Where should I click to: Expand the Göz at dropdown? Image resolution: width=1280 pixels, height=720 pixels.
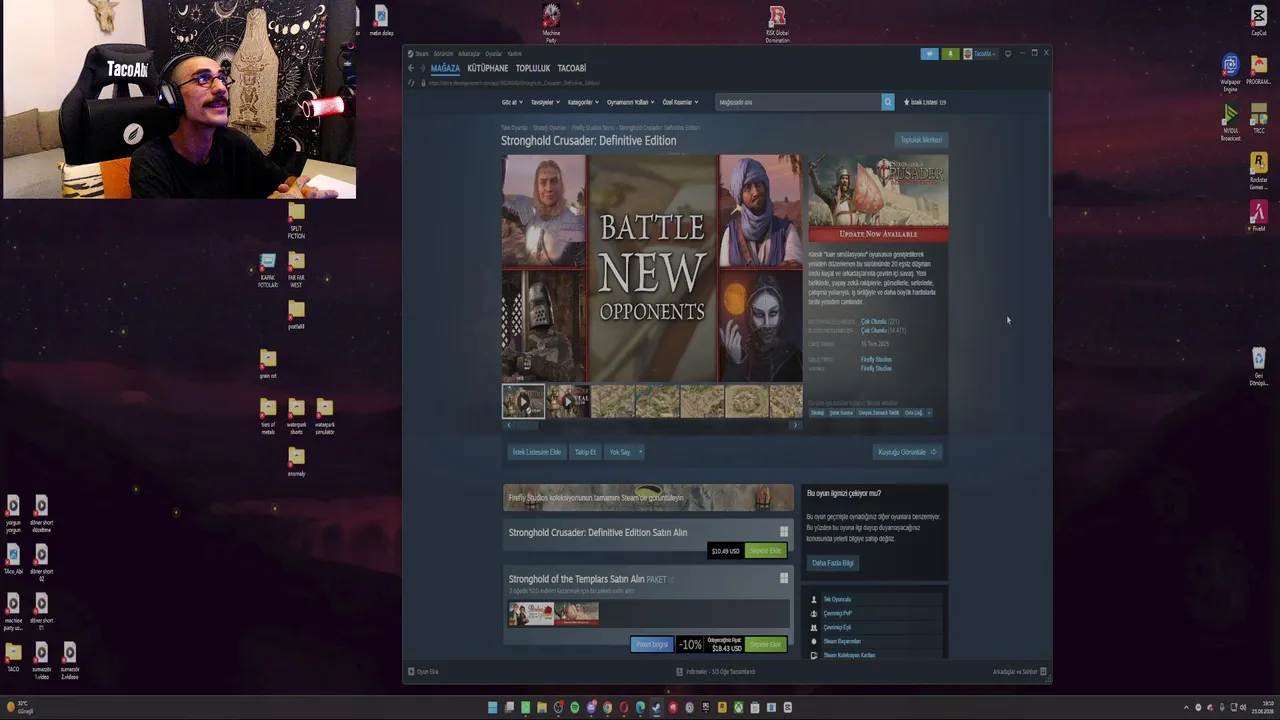pyautogui.click(x=511, y=102)
